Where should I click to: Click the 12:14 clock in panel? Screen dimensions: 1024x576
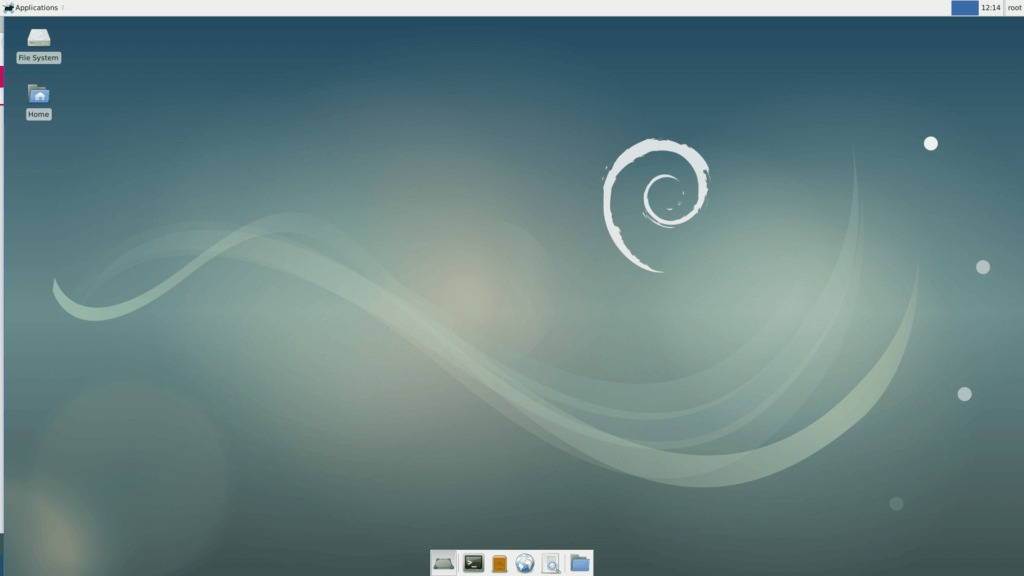point(991,8)
